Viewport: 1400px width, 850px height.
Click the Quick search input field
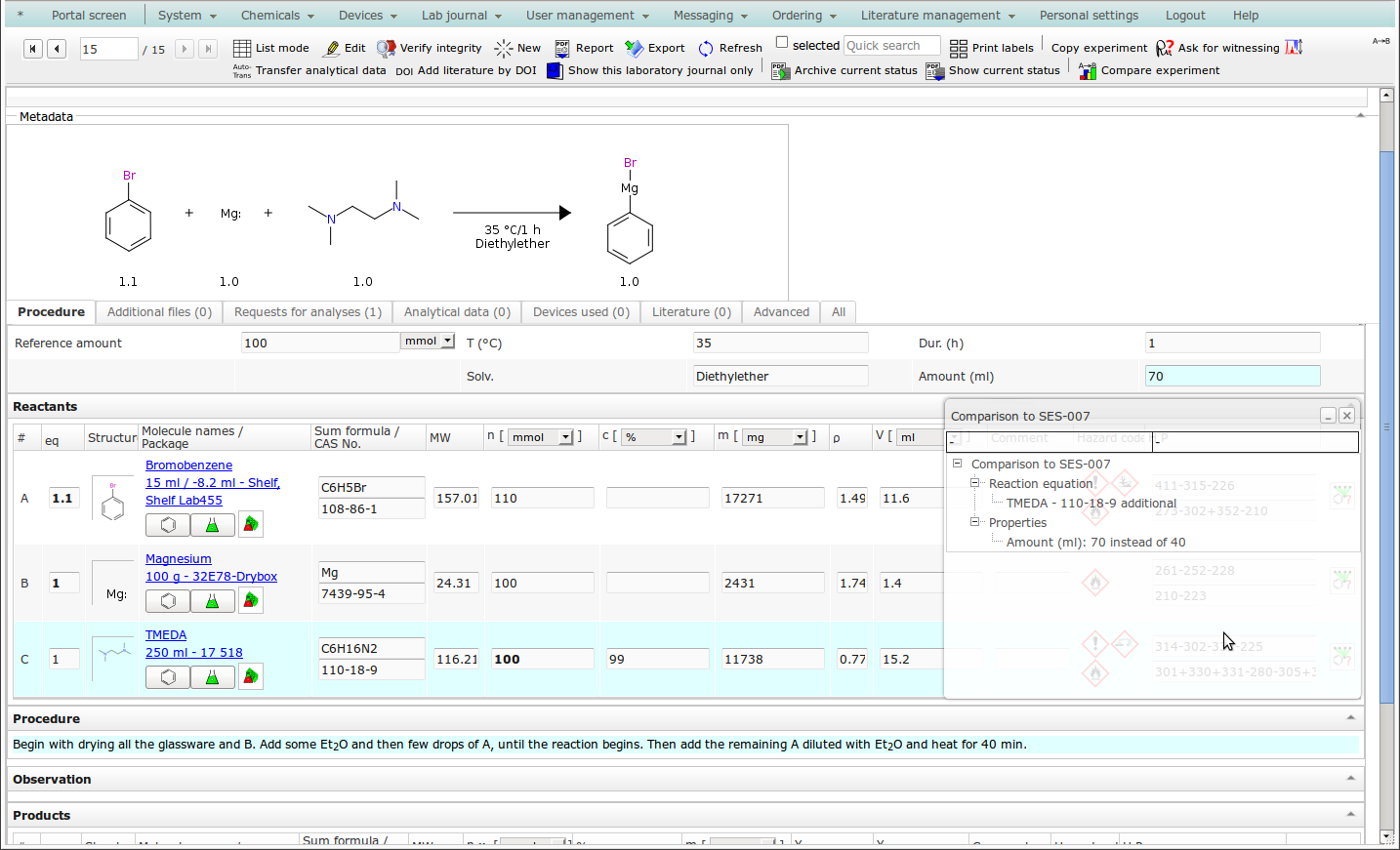891,46
